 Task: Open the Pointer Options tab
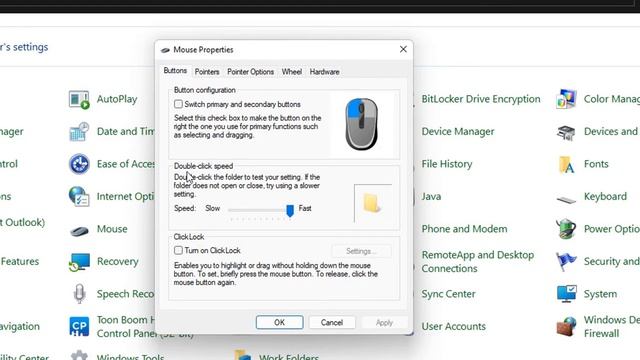pyautogui.click(x=251, y=72)
